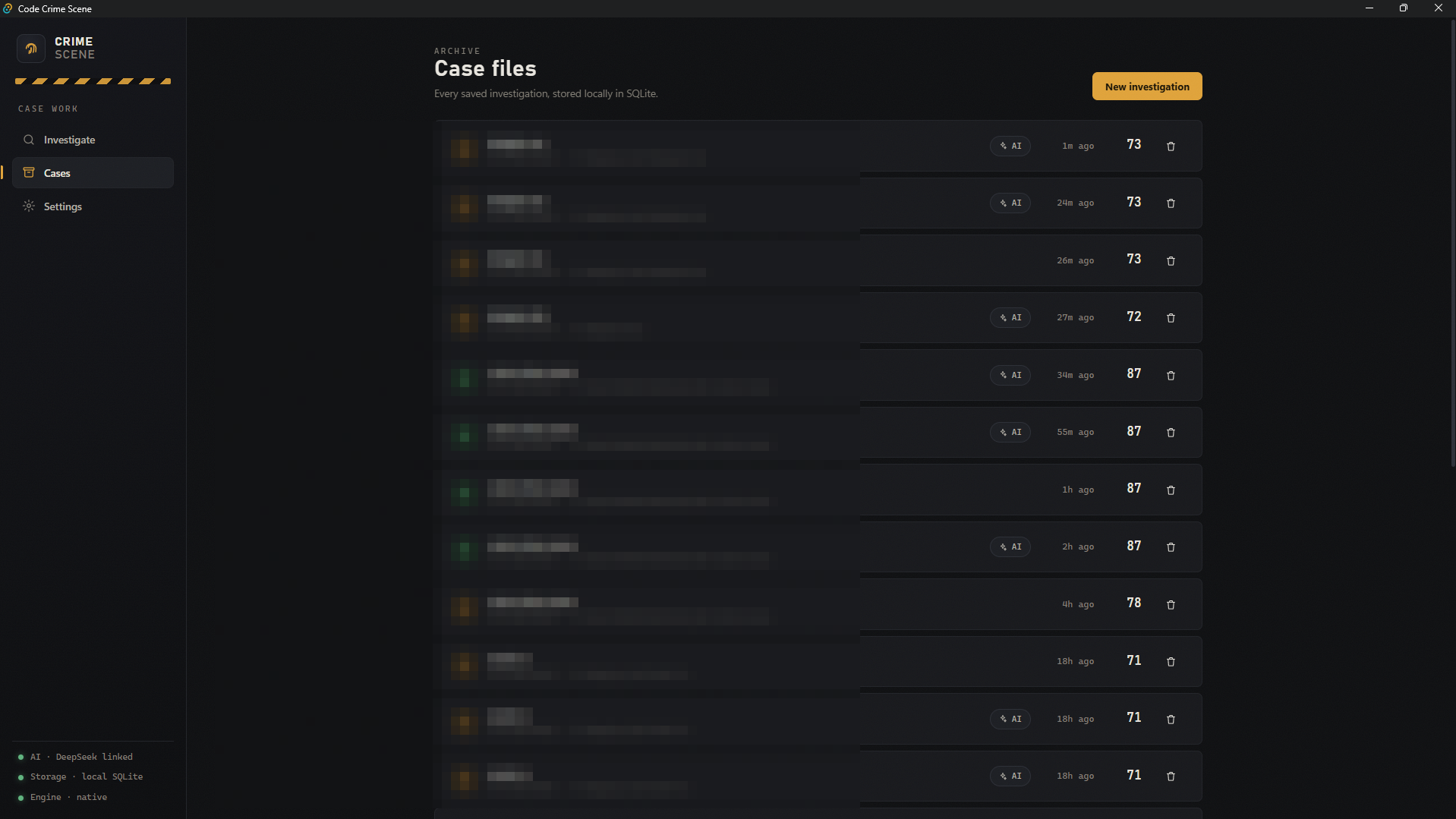Click the AI badge on the 1m ago case
The width and height of the screenshot is (1456, 819).
(1010, 146)
